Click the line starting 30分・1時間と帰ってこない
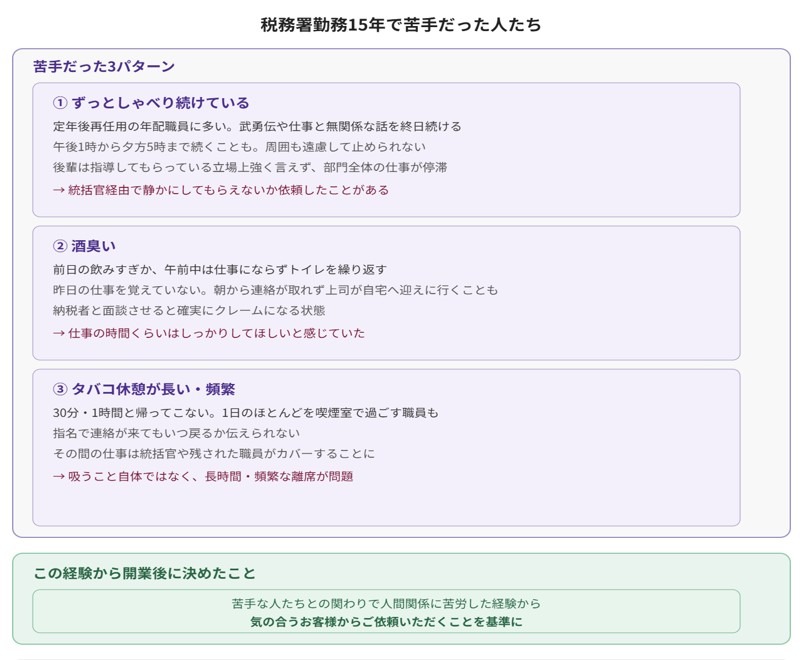This screenshot has width=802, height=660. [x=246, y=413]
